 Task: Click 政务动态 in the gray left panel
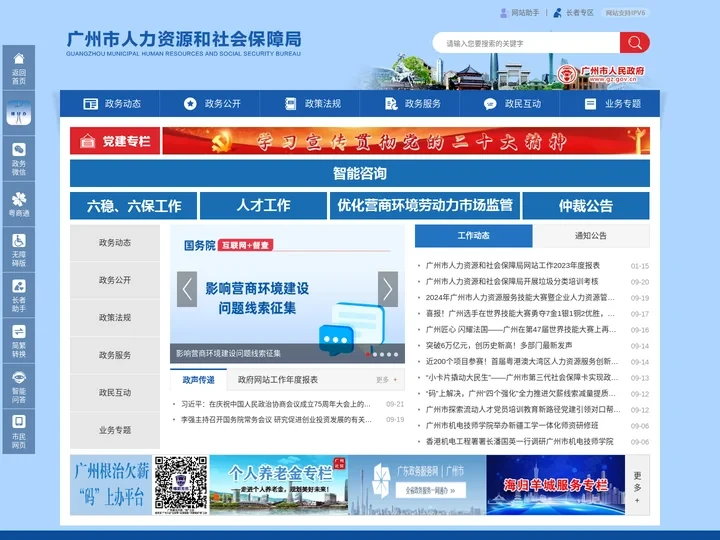click(x=115, y=242)
